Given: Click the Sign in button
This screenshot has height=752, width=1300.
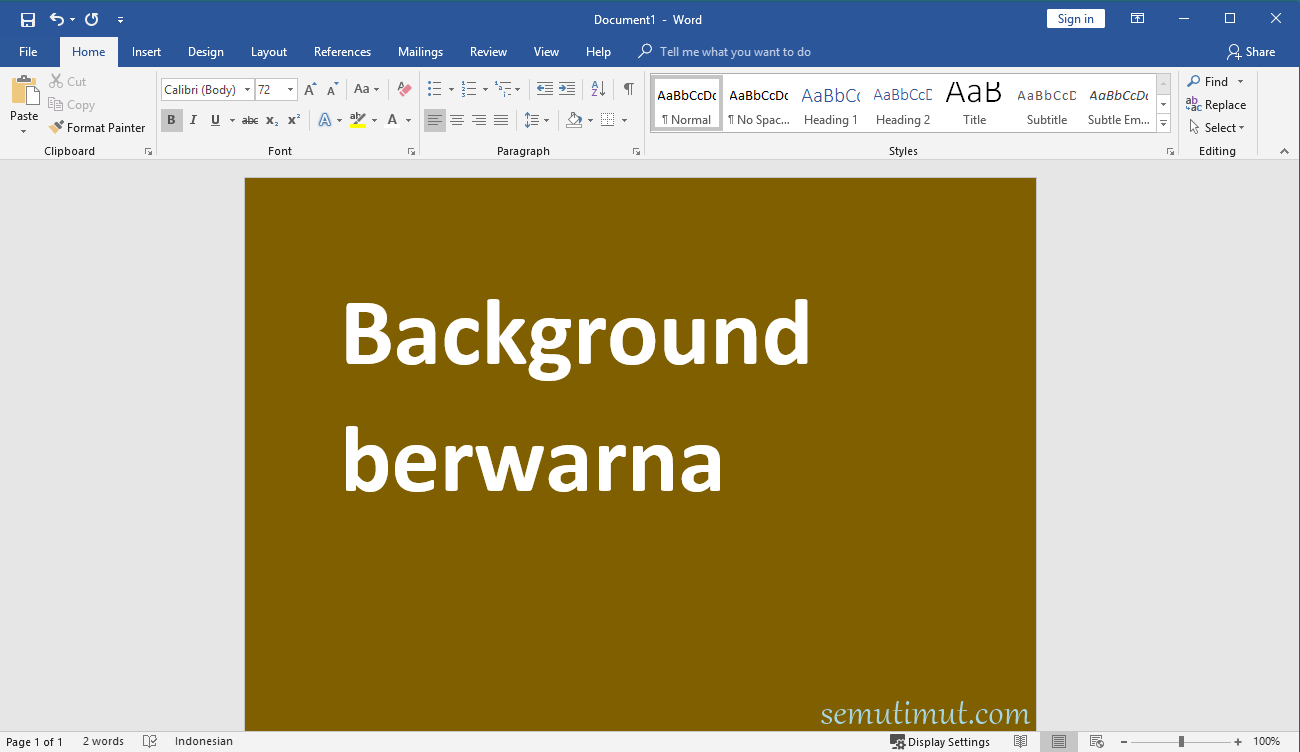Looking at the screenshot, I should click(1075, 19).
